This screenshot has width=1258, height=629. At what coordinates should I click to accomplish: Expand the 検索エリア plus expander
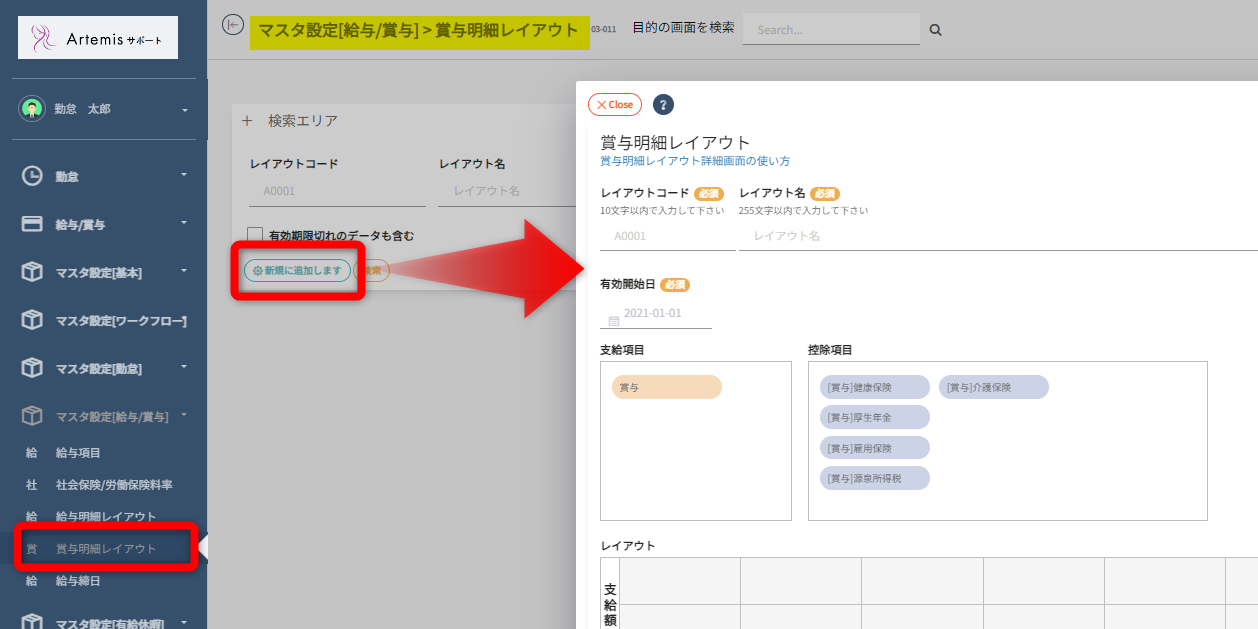[x=247, y=120]
